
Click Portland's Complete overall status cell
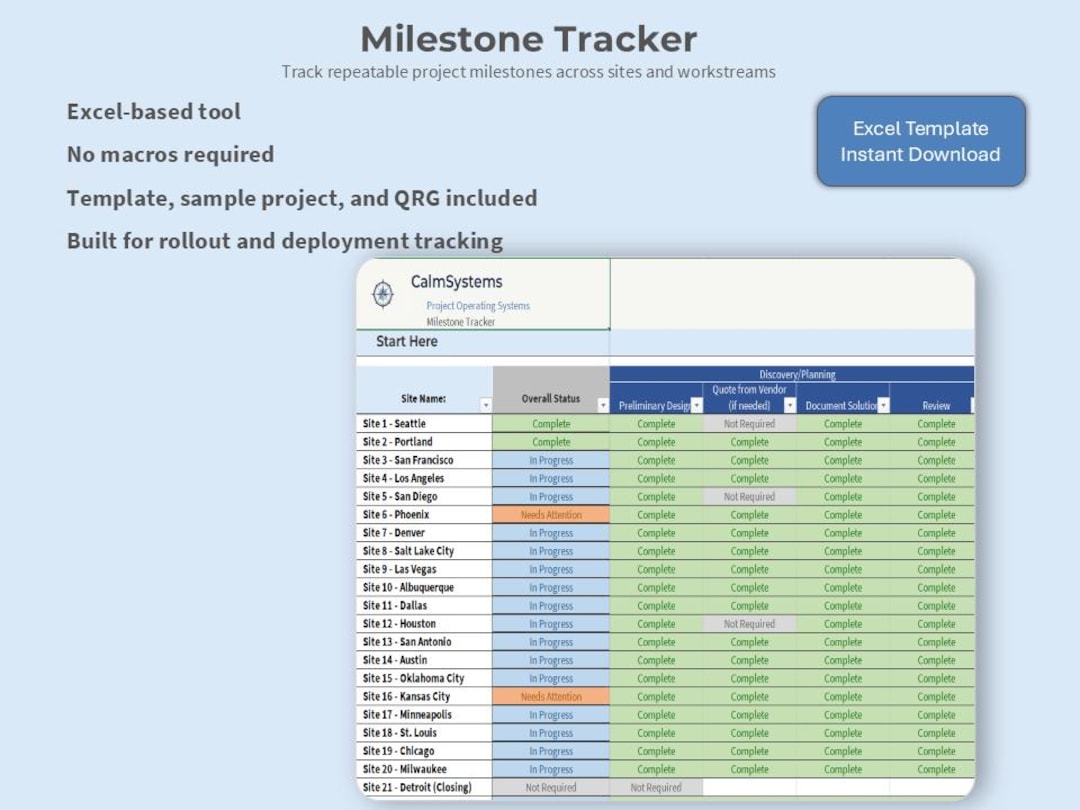[551, 442]
